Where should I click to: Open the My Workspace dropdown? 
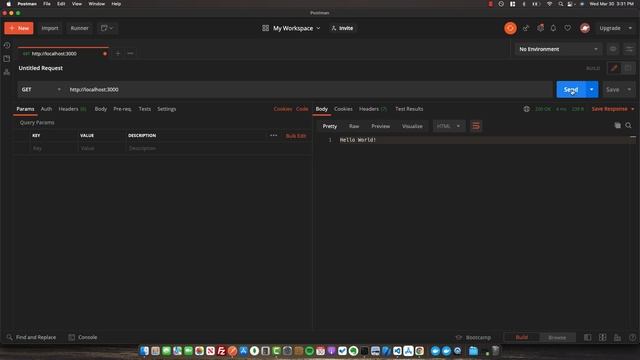(296, 28)
